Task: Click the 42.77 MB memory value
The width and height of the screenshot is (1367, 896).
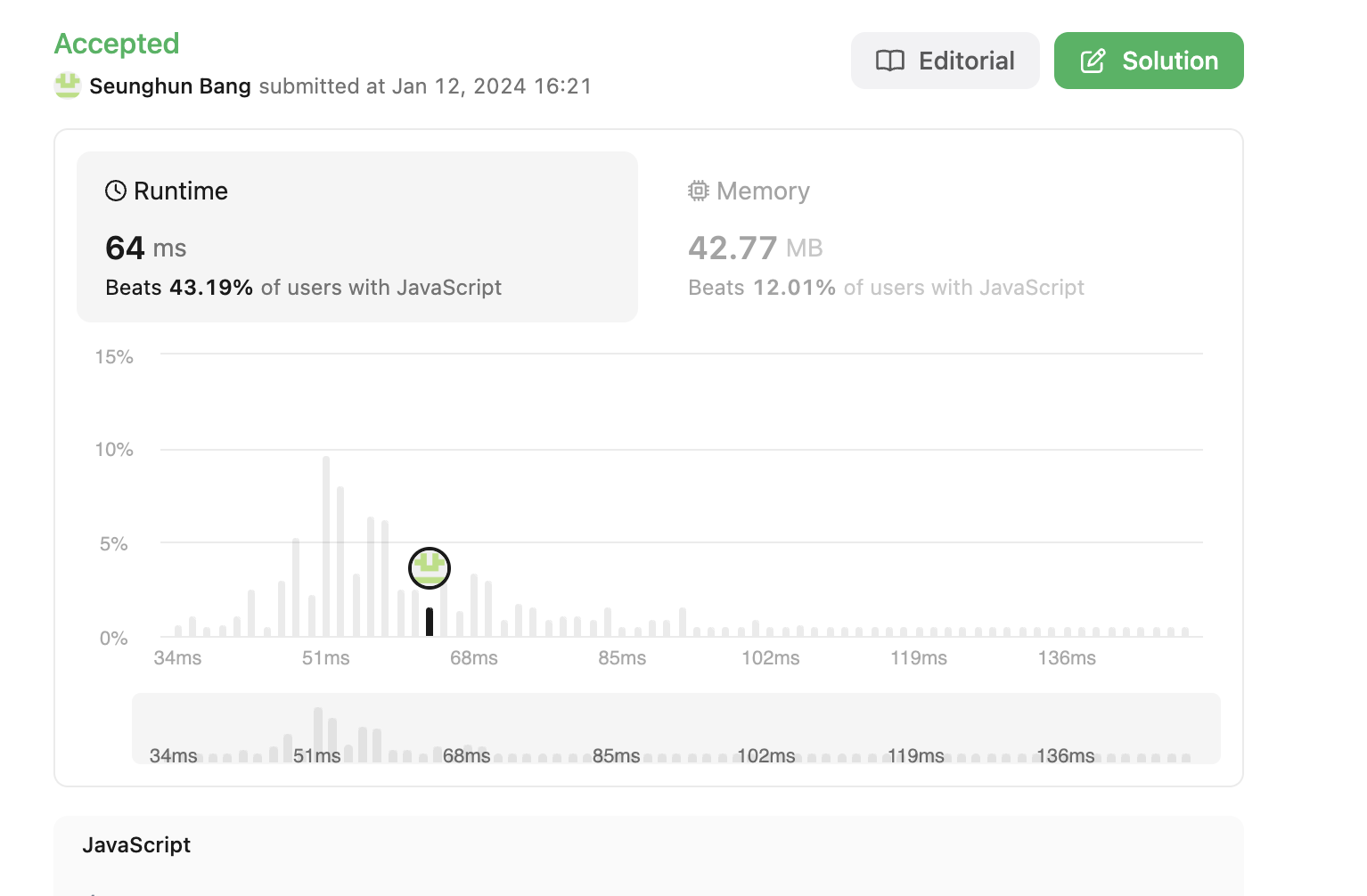Action: click(x=756, y=248)
